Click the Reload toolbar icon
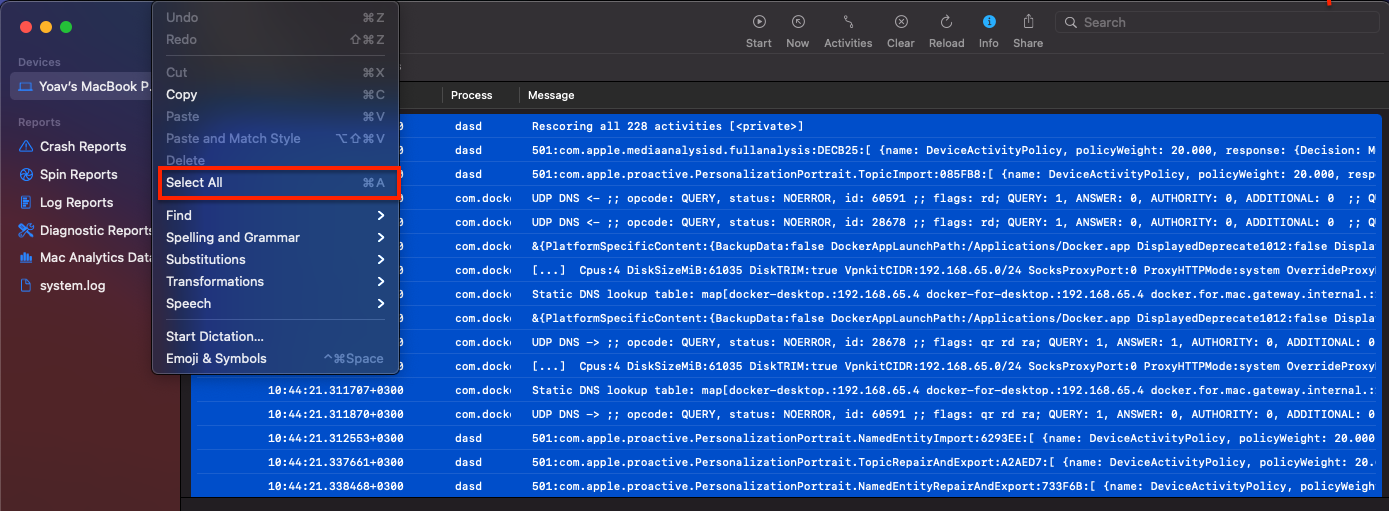This screenshot has width=1389, height=511. (x=946, y=22)
